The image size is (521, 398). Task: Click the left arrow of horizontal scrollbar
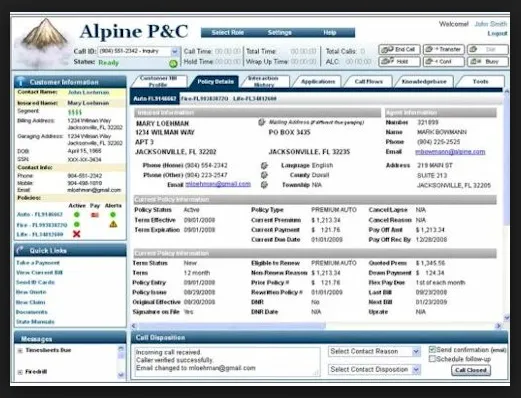pos(134,326)
